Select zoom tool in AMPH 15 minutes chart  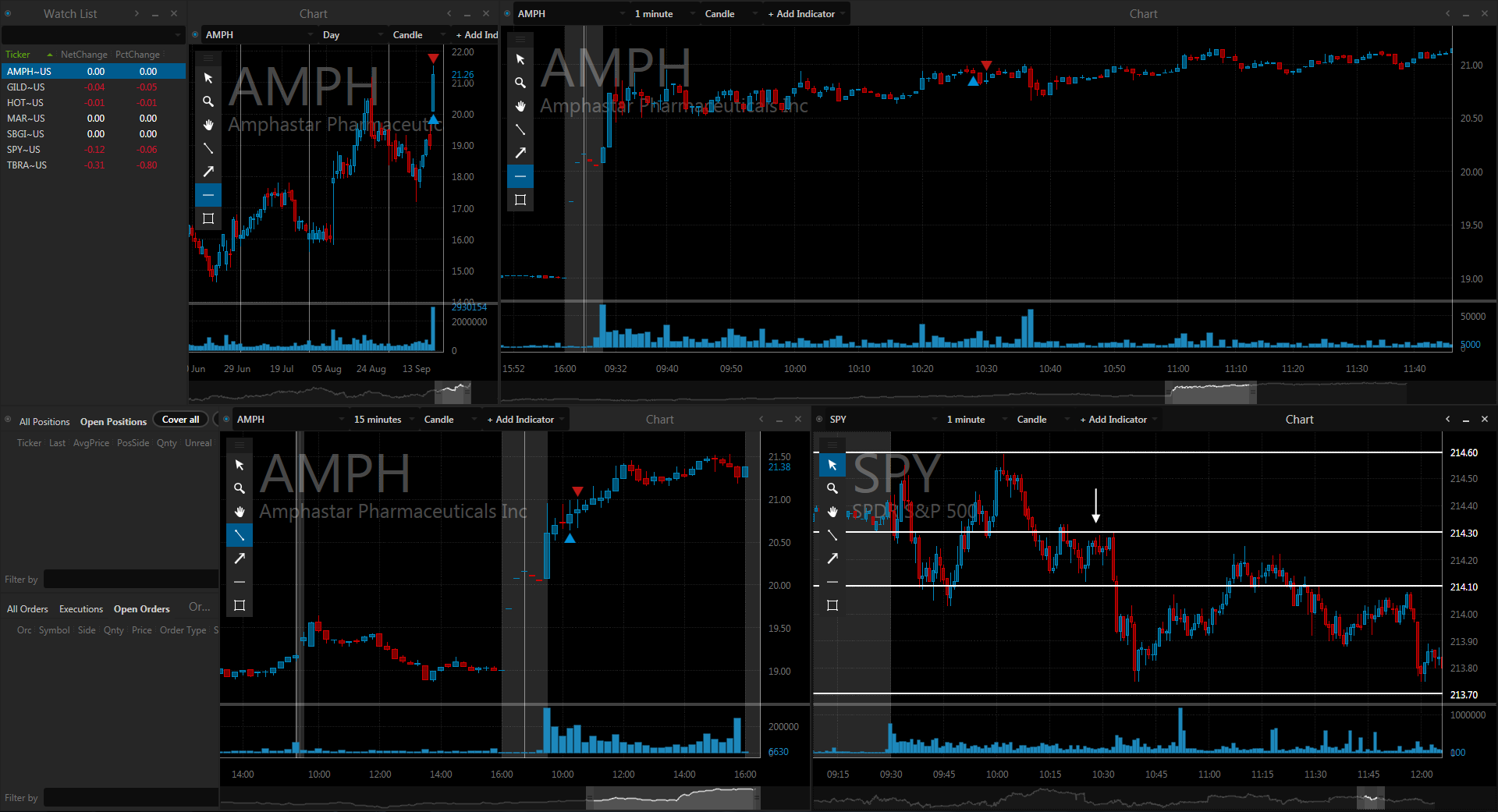coord(240,488)
